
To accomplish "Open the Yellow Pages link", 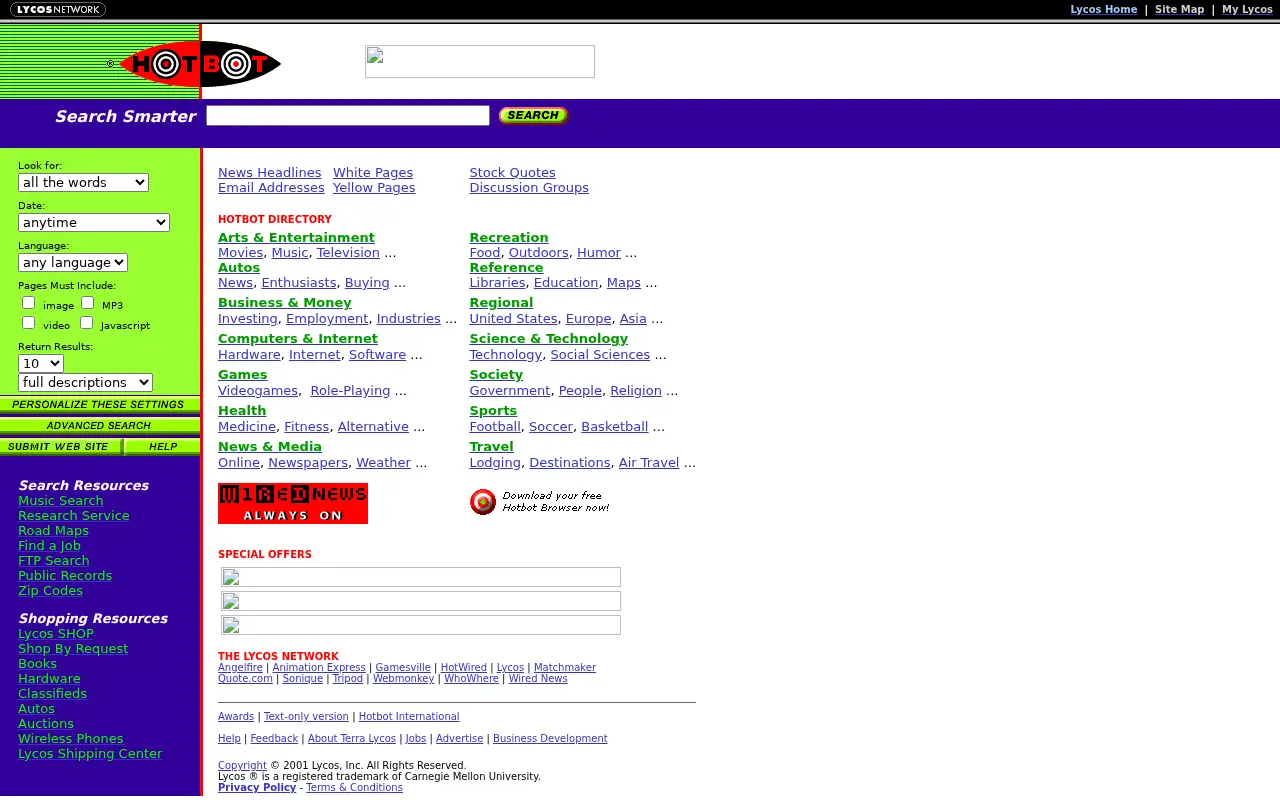I will coord(374,188).
